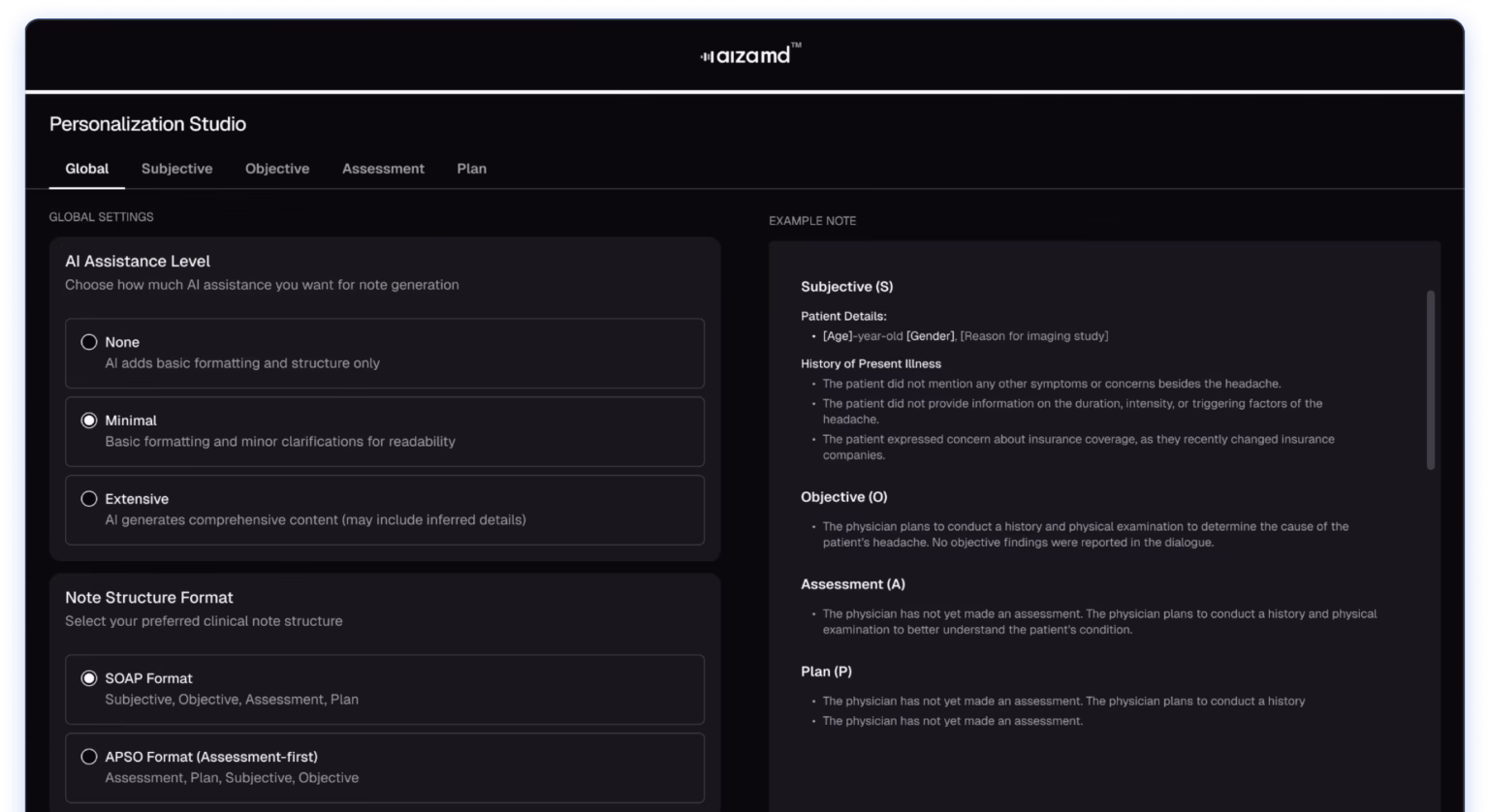Enable the Extensive AI assistance option
Screen dimensions: 1489x812
(89, 499)
